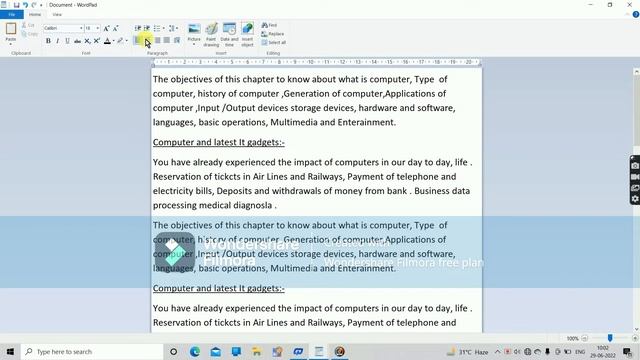
Task: Open highlight color dropdown arrow
Action: point(127,41)
